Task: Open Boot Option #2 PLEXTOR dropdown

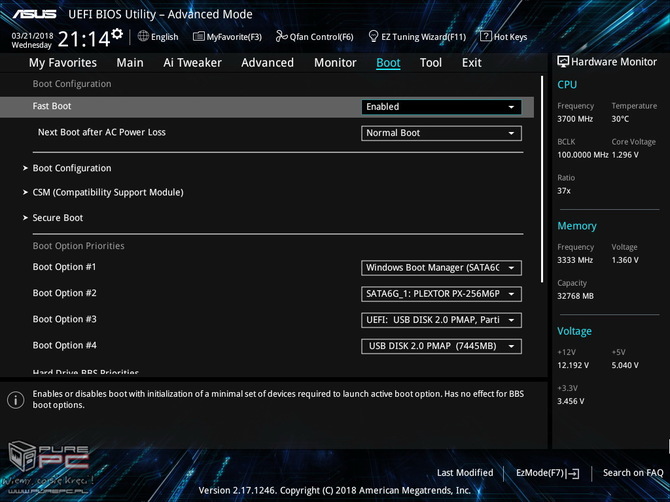Action: click(441, 294)
